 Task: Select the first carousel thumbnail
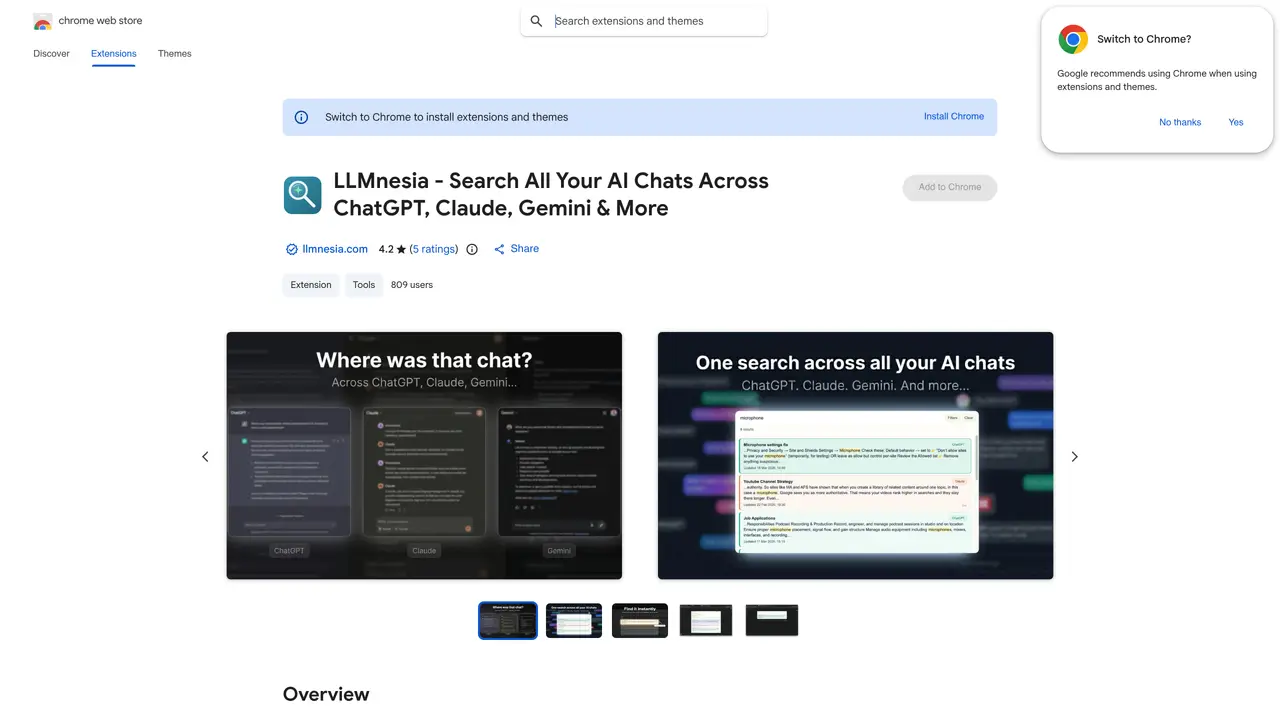coord(508,620)
